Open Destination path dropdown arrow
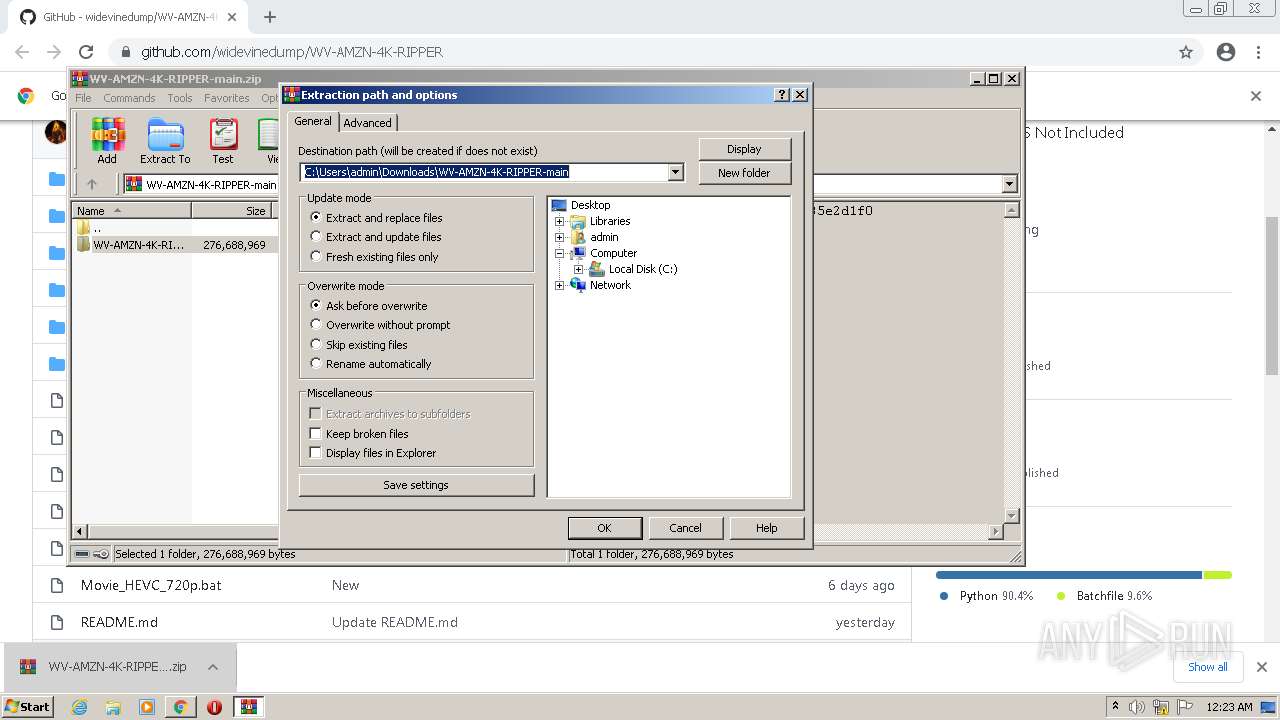1280x720 pixels. [676, 172]
